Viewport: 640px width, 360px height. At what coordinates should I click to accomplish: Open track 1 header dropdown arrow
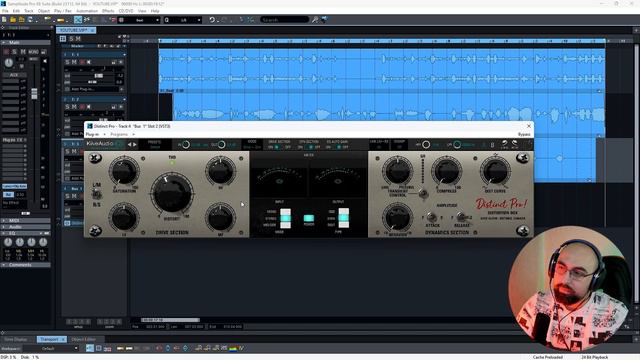[x=124, y=54]
